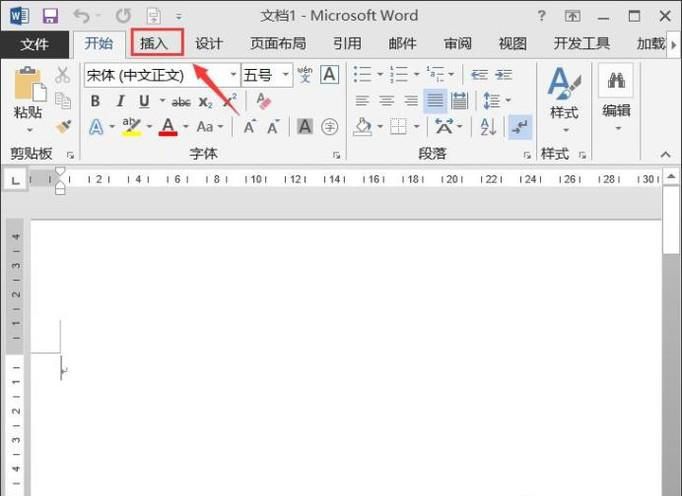682x496 pixels.
Task: Click the Grow Font icon
Action: (x=249, y=127)
